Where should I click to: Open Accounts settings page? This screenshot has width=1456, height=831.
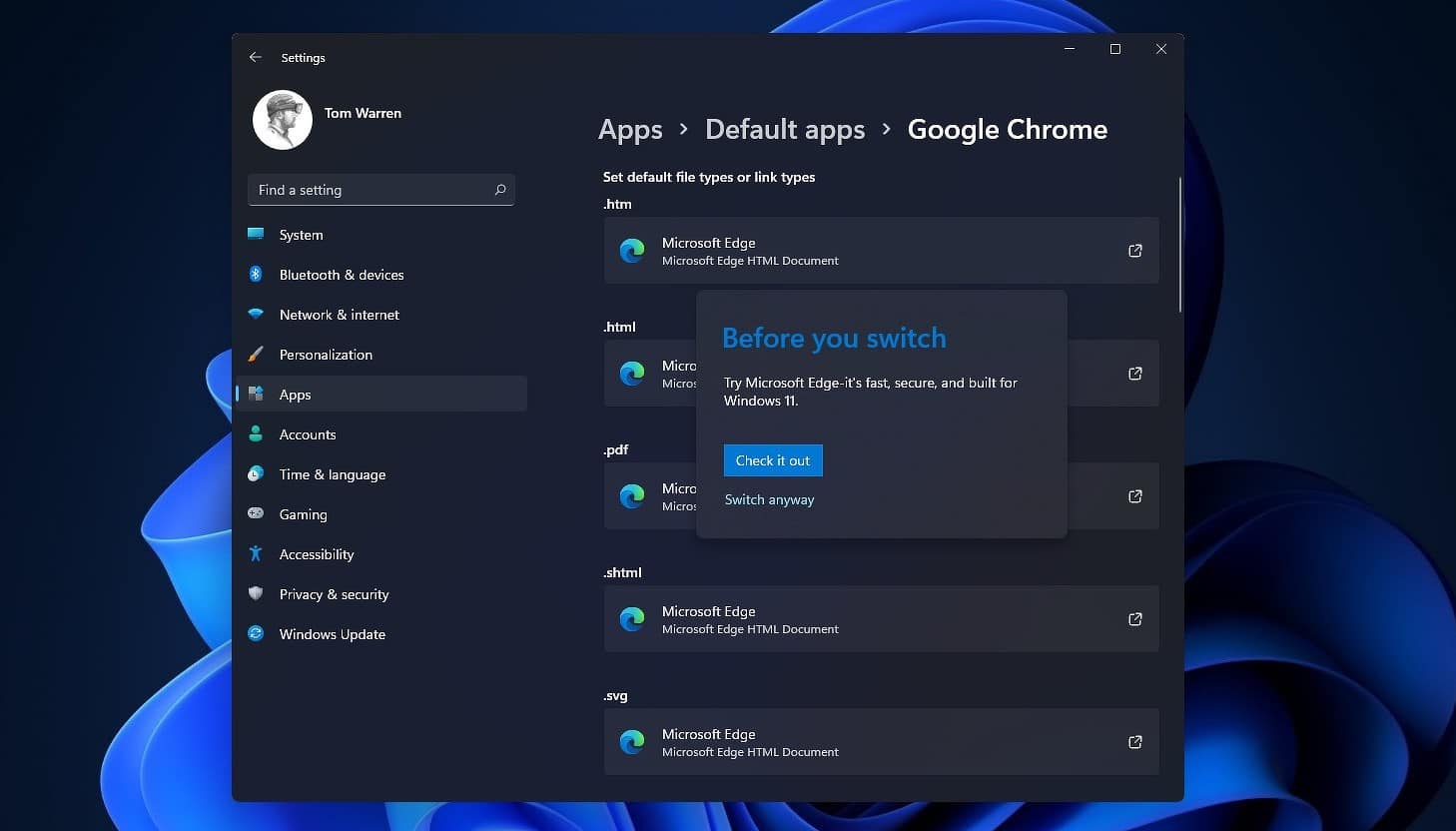click(x=380, y=434)
